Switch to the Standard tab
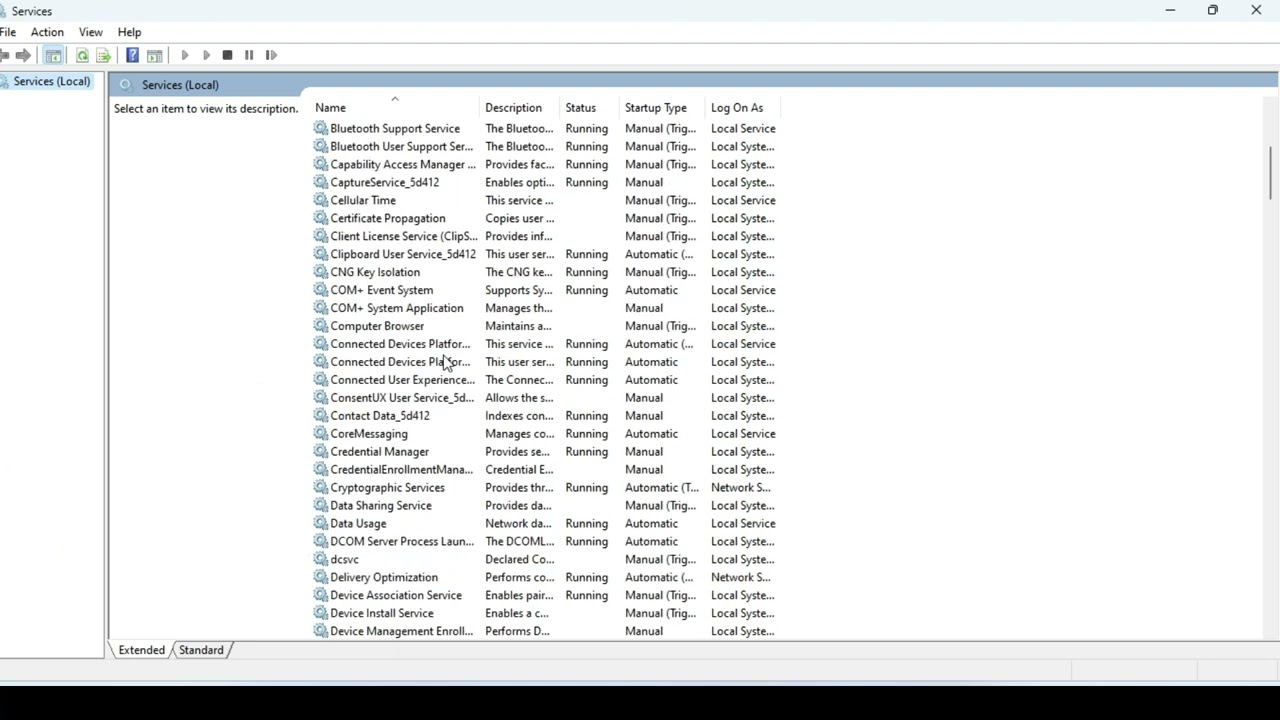Viewport: 1280px width, 720px height. [x=201, y=650]
